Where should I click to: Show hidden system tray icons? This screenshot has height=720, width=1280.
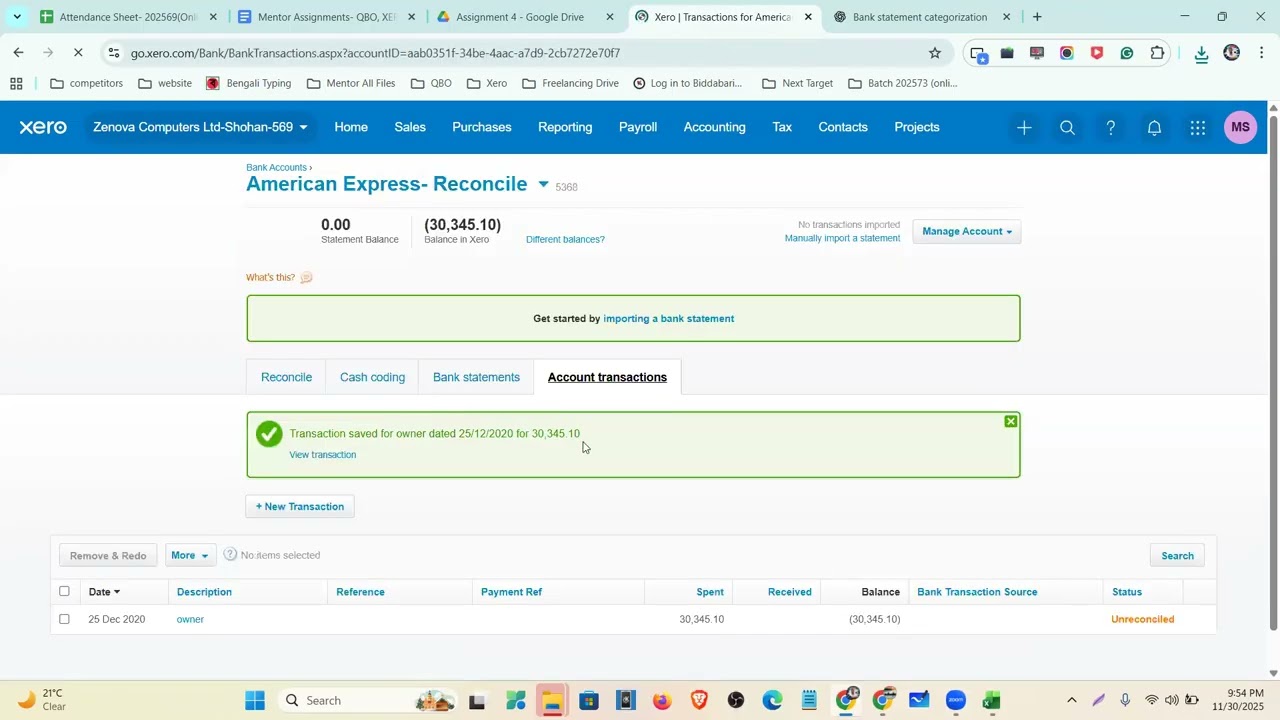tap(1072, 700)
